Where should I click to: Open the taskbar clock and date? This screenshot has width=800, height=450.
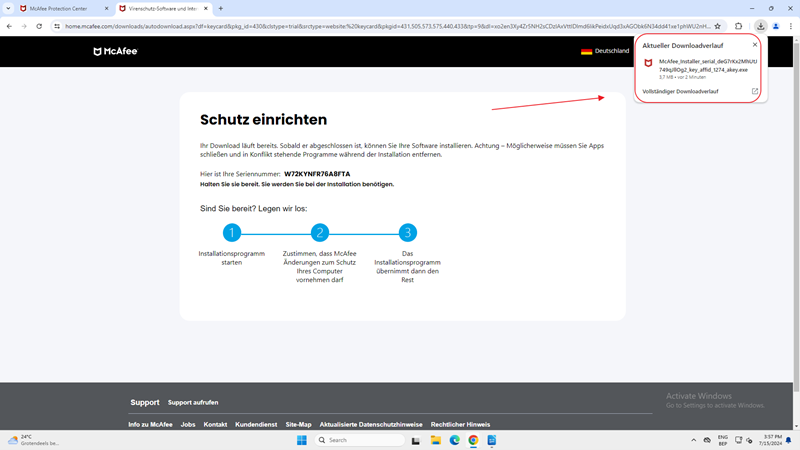pos(770,440)
